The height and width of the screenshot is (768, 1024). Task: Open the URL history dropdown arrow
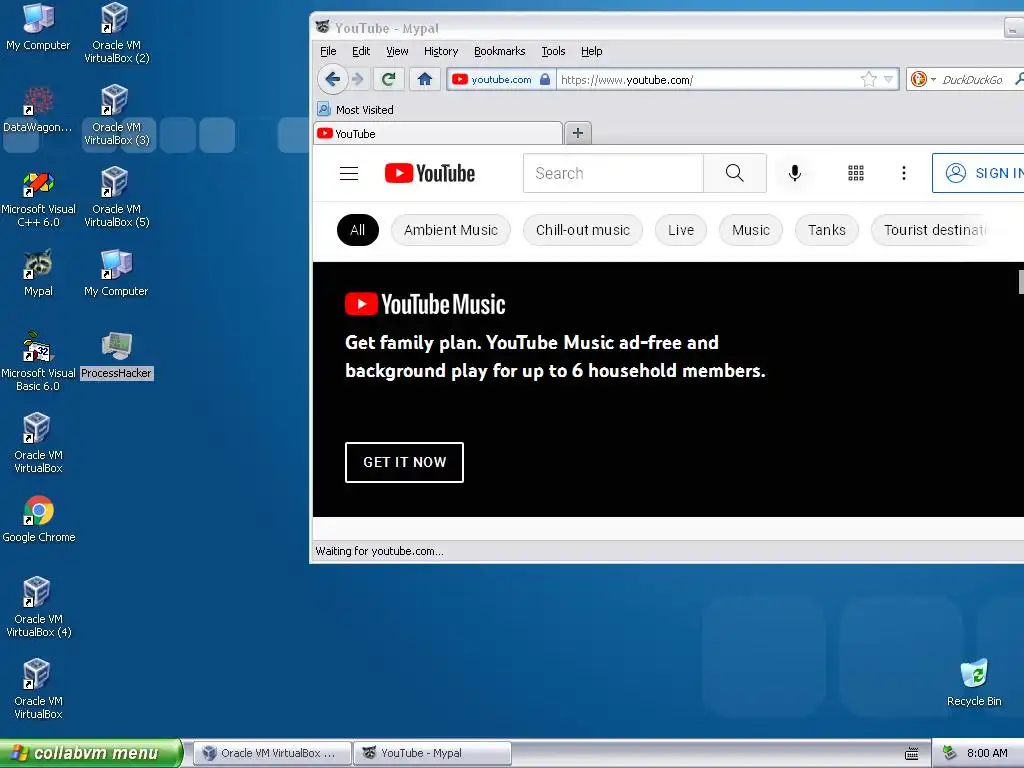point(888,80)
